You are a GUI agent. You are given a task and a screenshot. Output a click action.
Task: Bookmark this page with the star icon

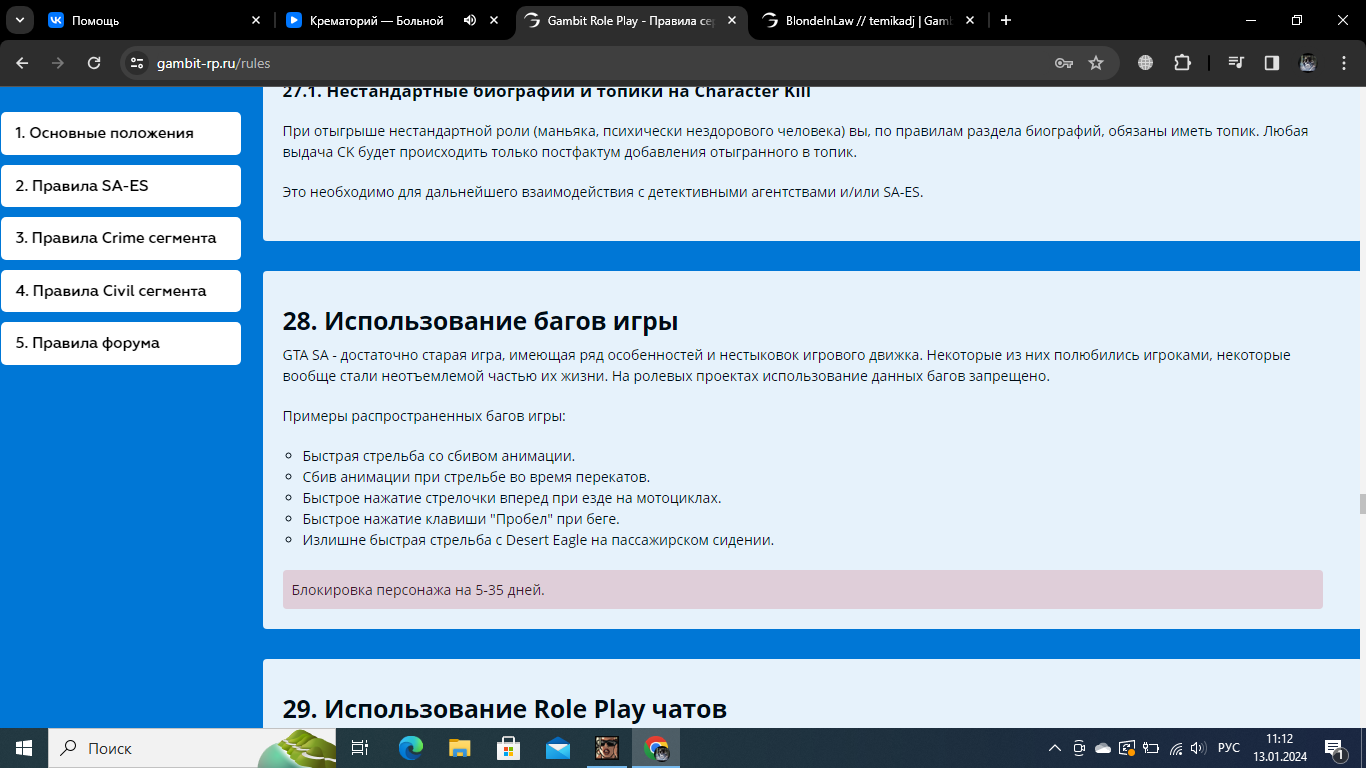1096,63
